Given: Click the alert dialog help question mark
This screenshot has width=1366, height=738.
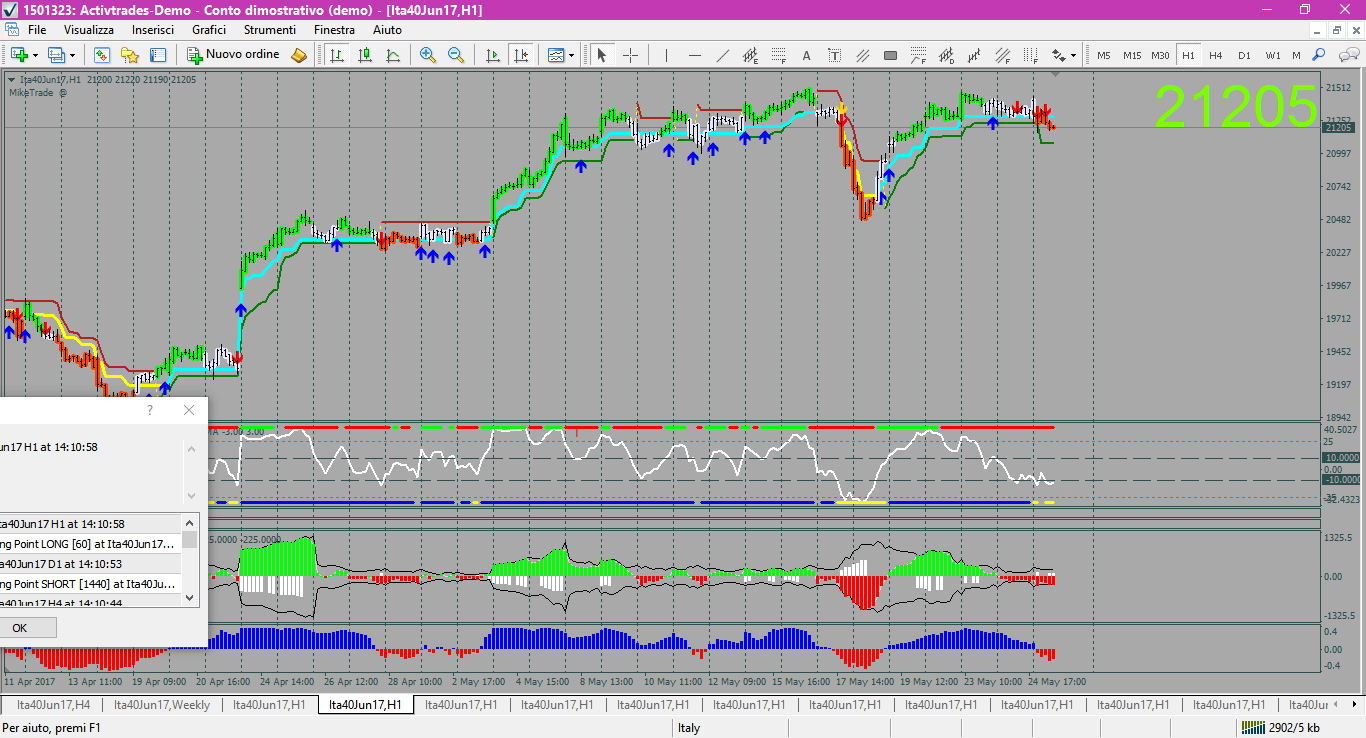Looking at the screenshot, I should (150, 410).
